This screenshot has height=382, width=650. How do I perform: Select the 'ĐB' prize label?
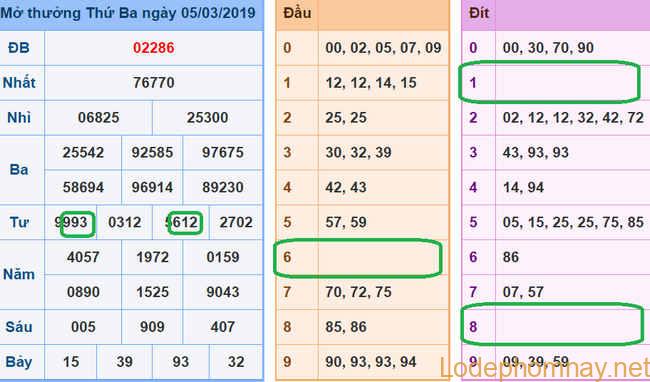pos(19,48)
